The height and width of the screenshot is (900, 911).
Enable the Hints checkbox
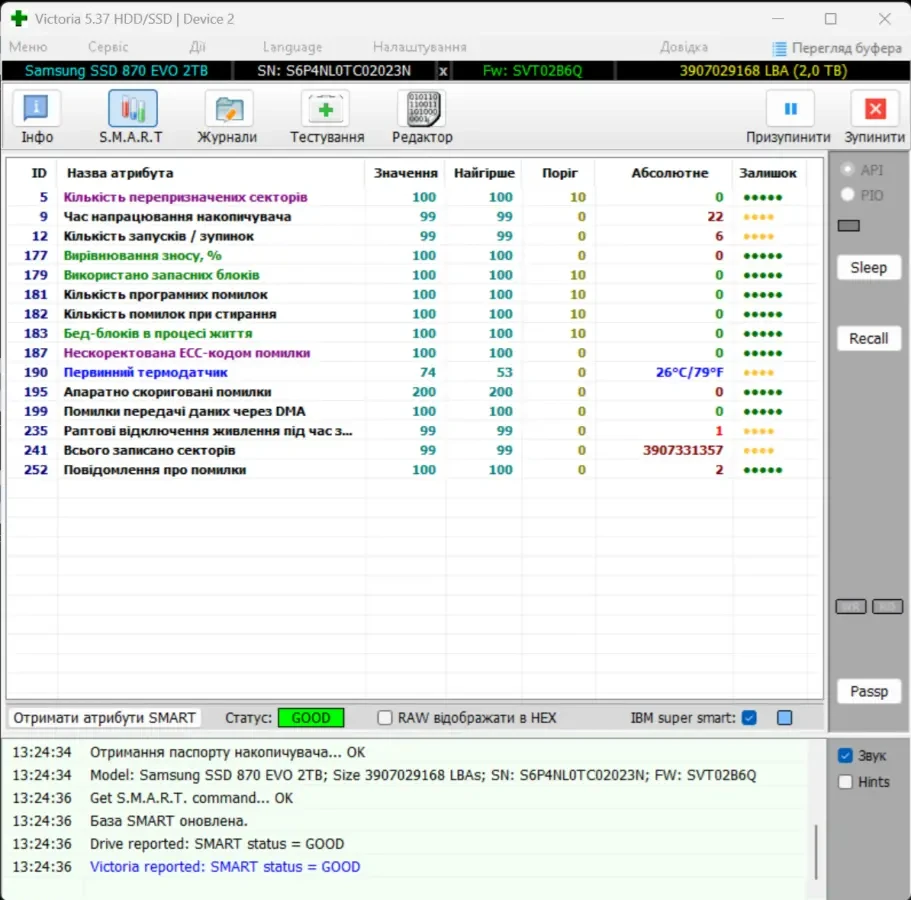click(x=845, y=781)
